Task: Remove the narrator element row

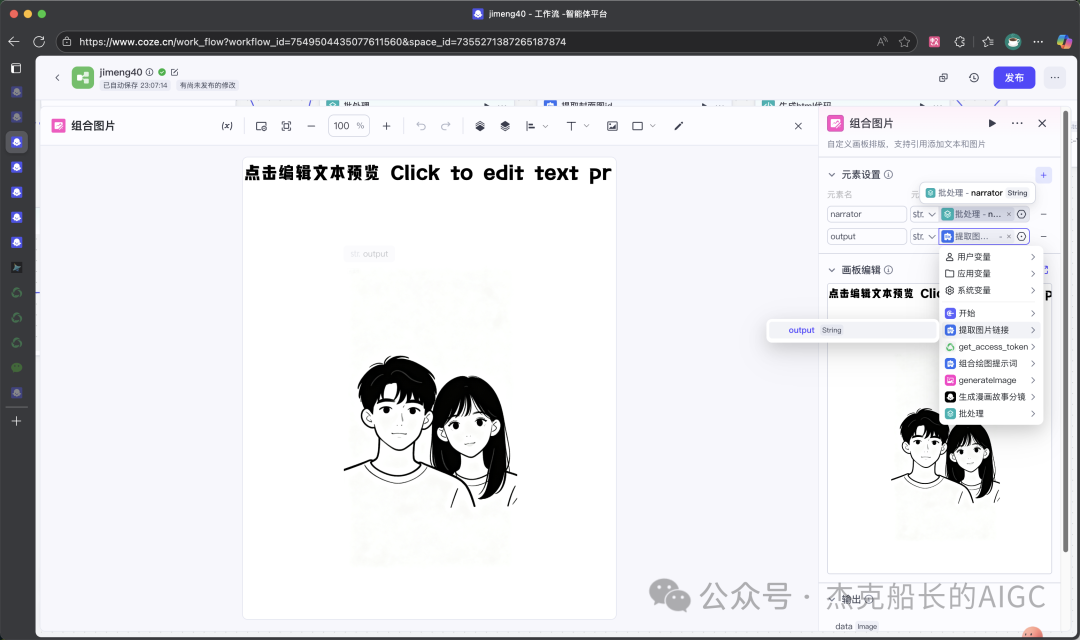Action: tap(1043, 214)
